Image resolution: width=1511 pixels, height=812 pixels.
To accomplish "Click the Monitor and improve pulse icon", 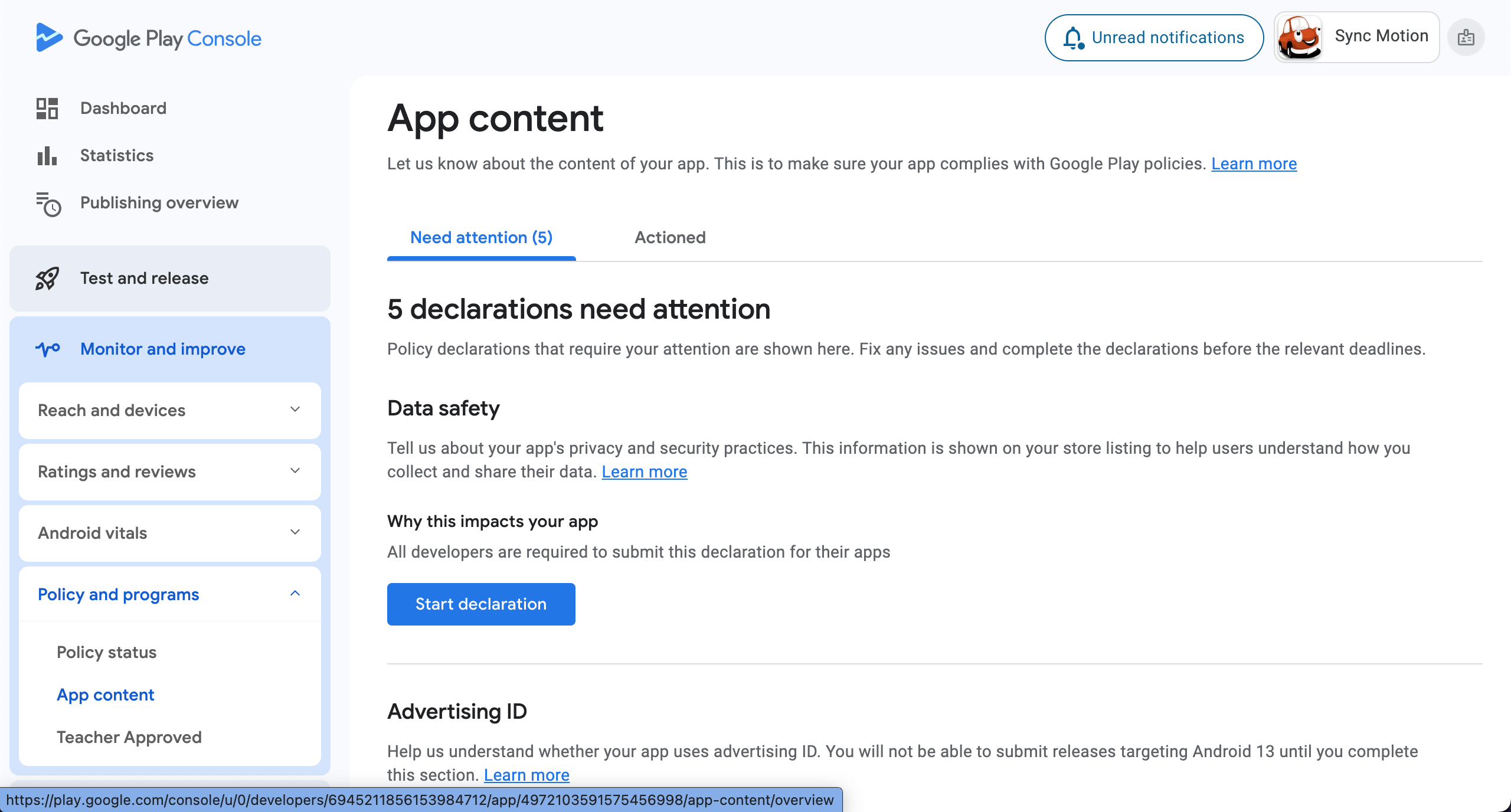I will tap(48, 349).
